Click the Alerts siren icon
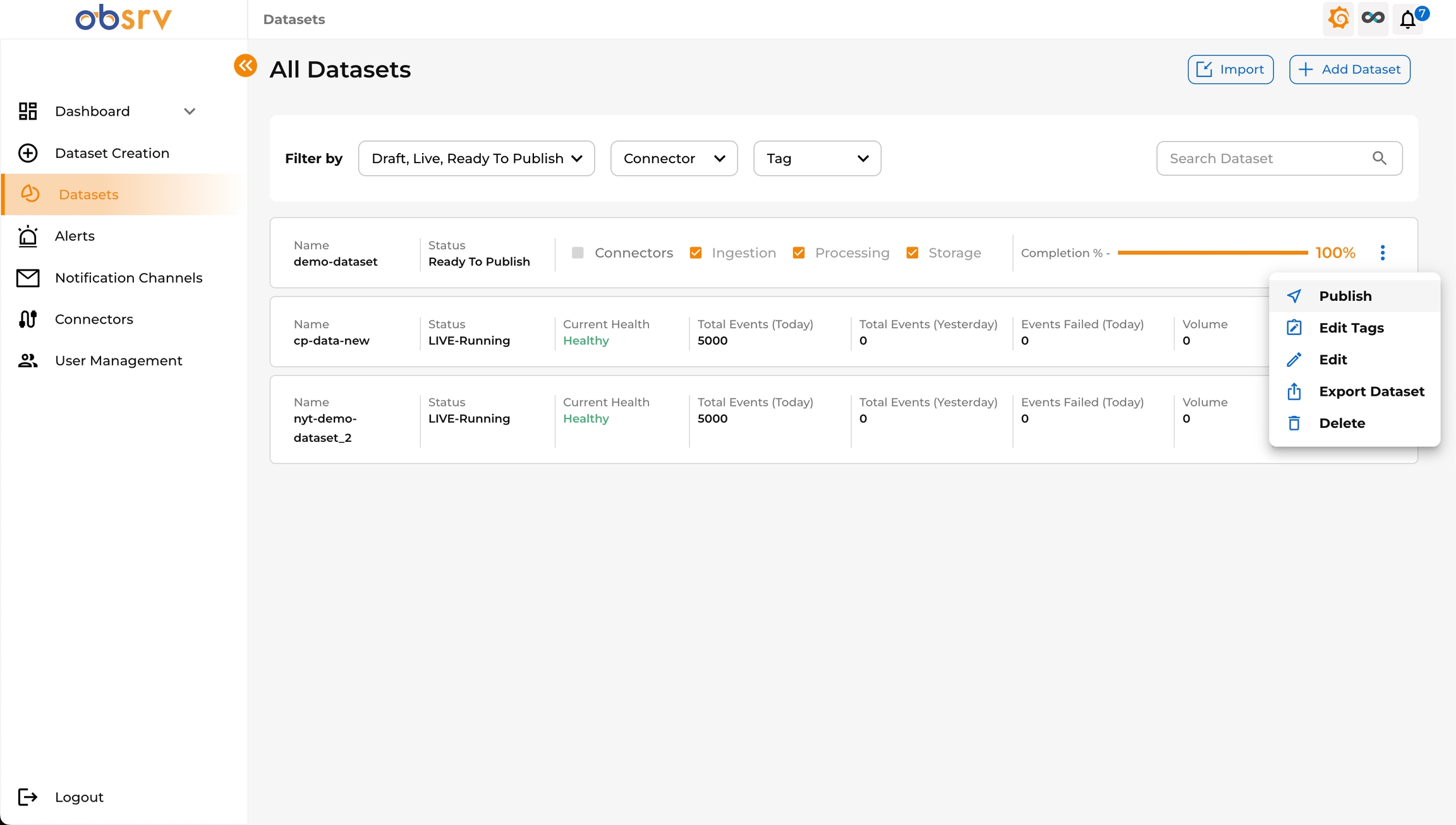 pos(28,236)
